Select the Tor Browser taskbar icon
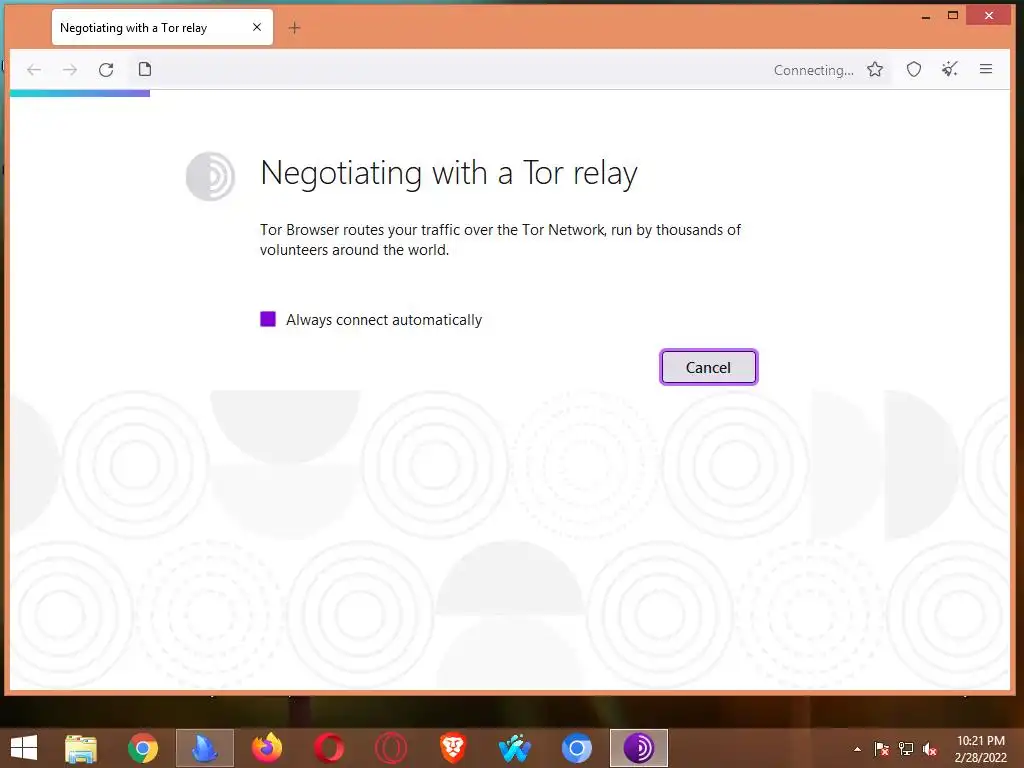Screen dimensions: 1024x768 (x=639, y=748)
